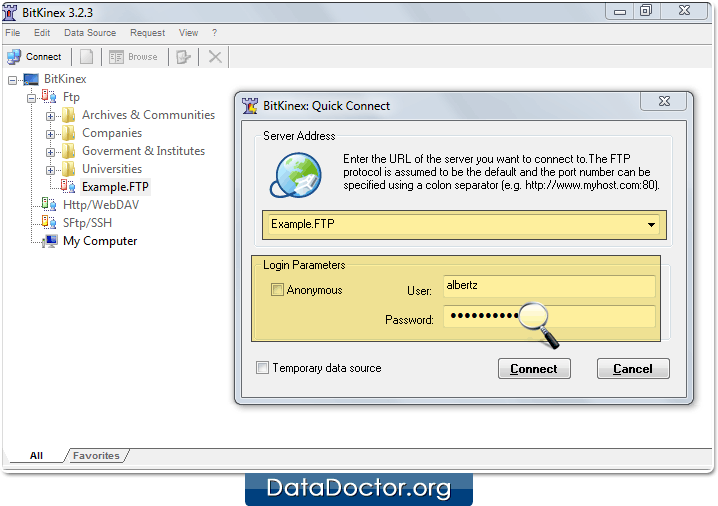The width and height of the screenshot is (718, 506).
Task: Click the Archives & Communities folder icon
Action: pos(69,115)
